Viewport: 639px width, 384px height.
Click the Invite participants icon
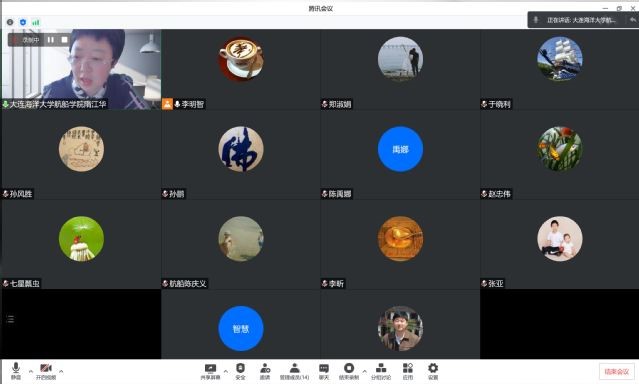point(265,371)
